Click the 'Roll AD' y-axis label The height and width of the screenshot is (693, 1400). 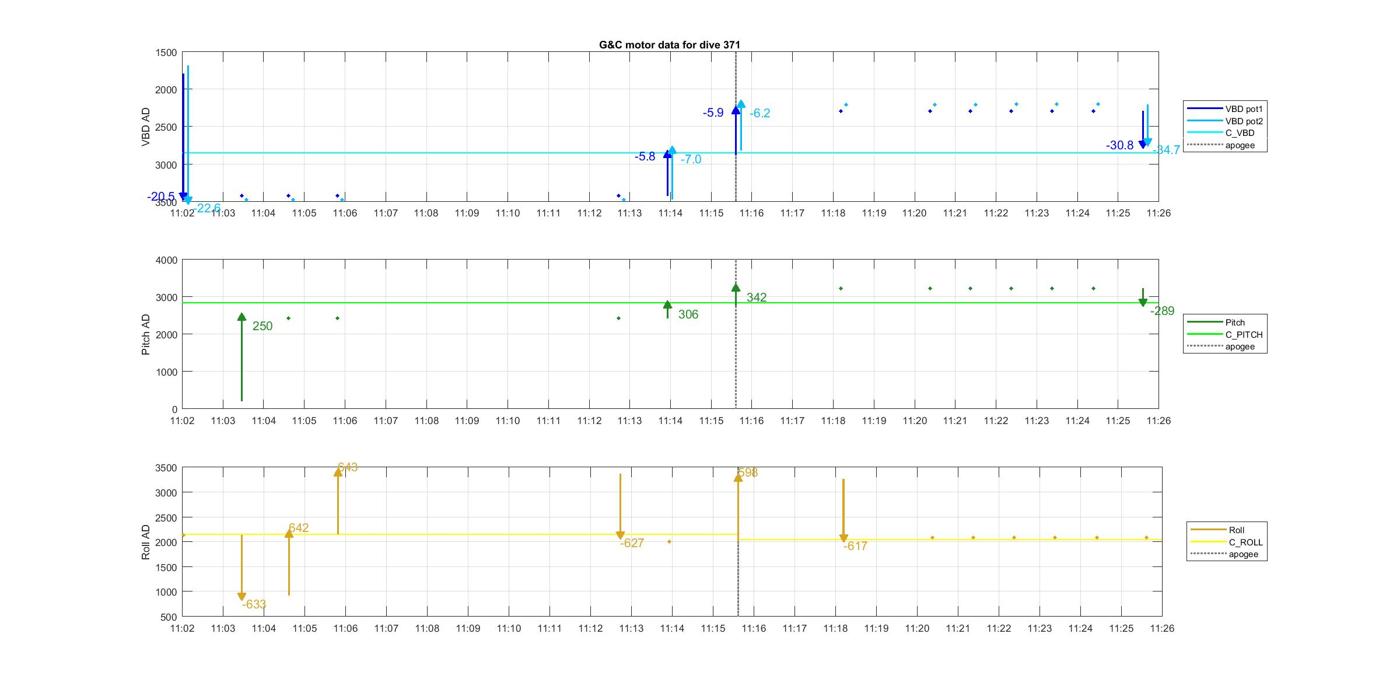[x=145, y=541]
